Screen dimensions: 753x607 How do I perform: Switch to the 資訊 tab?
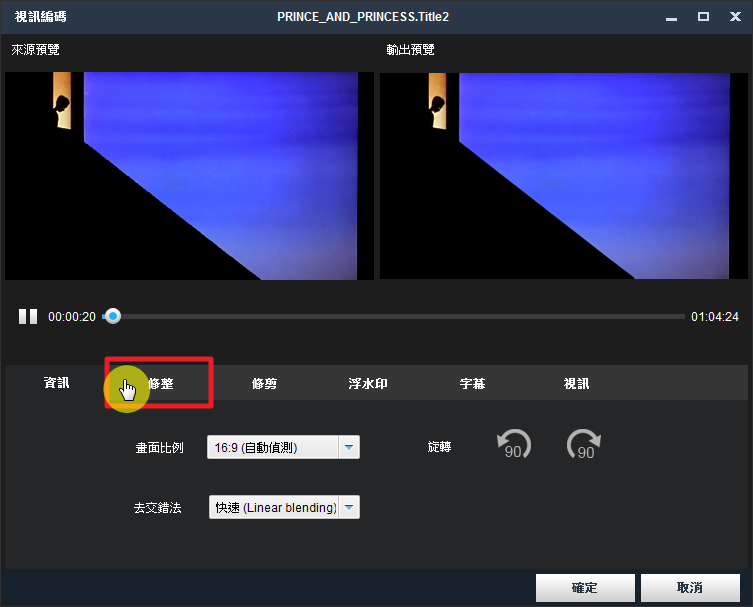(x=57, y=383)
